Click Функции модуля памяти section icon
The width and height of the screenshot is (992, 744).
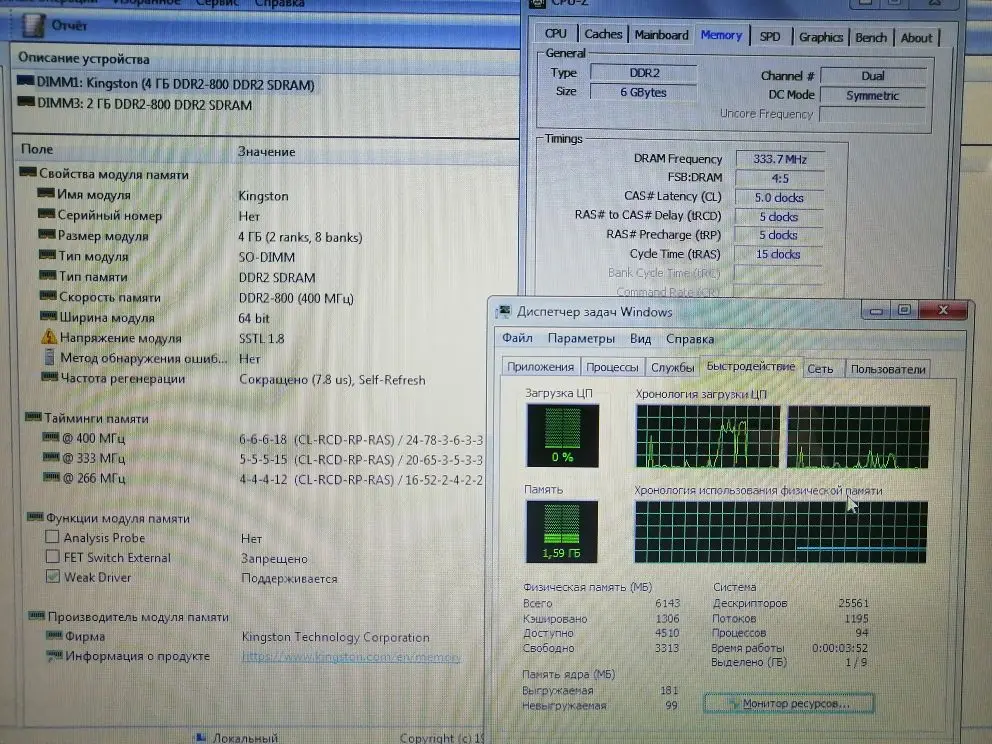pos(35,517)
